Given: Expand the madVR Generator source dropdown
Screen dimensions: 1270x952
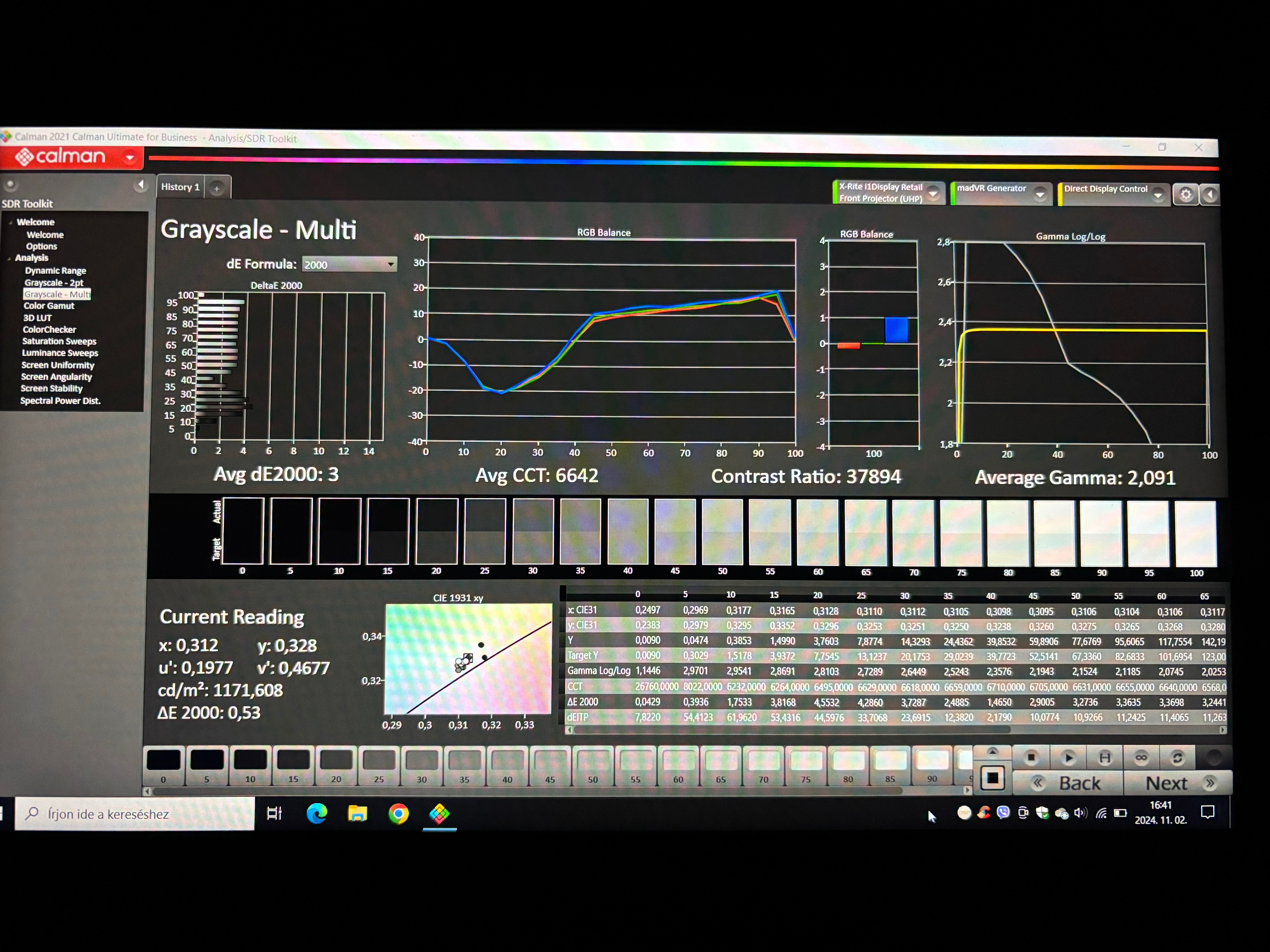Looking at the screenshot, I should (1040, 194).
